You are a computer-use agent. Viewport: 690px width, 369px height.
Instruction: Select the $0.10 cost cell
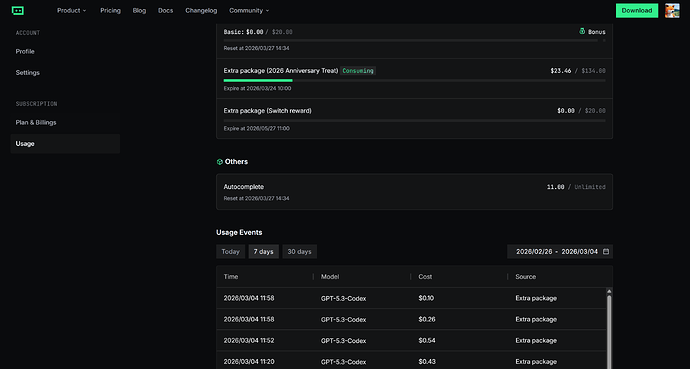tap(426, 298)
